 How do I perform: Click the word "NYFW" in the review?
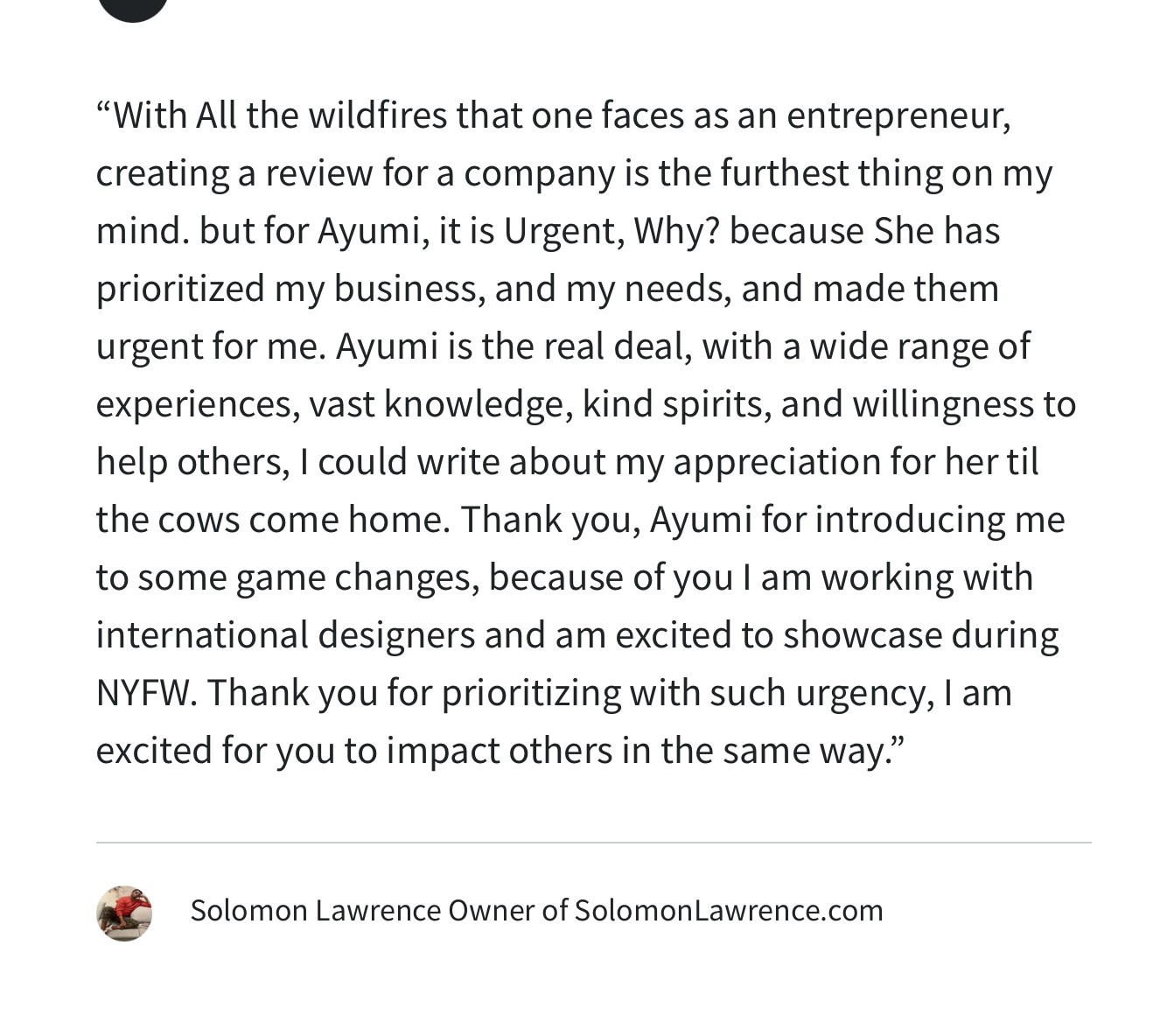click(x=143, y=693)
